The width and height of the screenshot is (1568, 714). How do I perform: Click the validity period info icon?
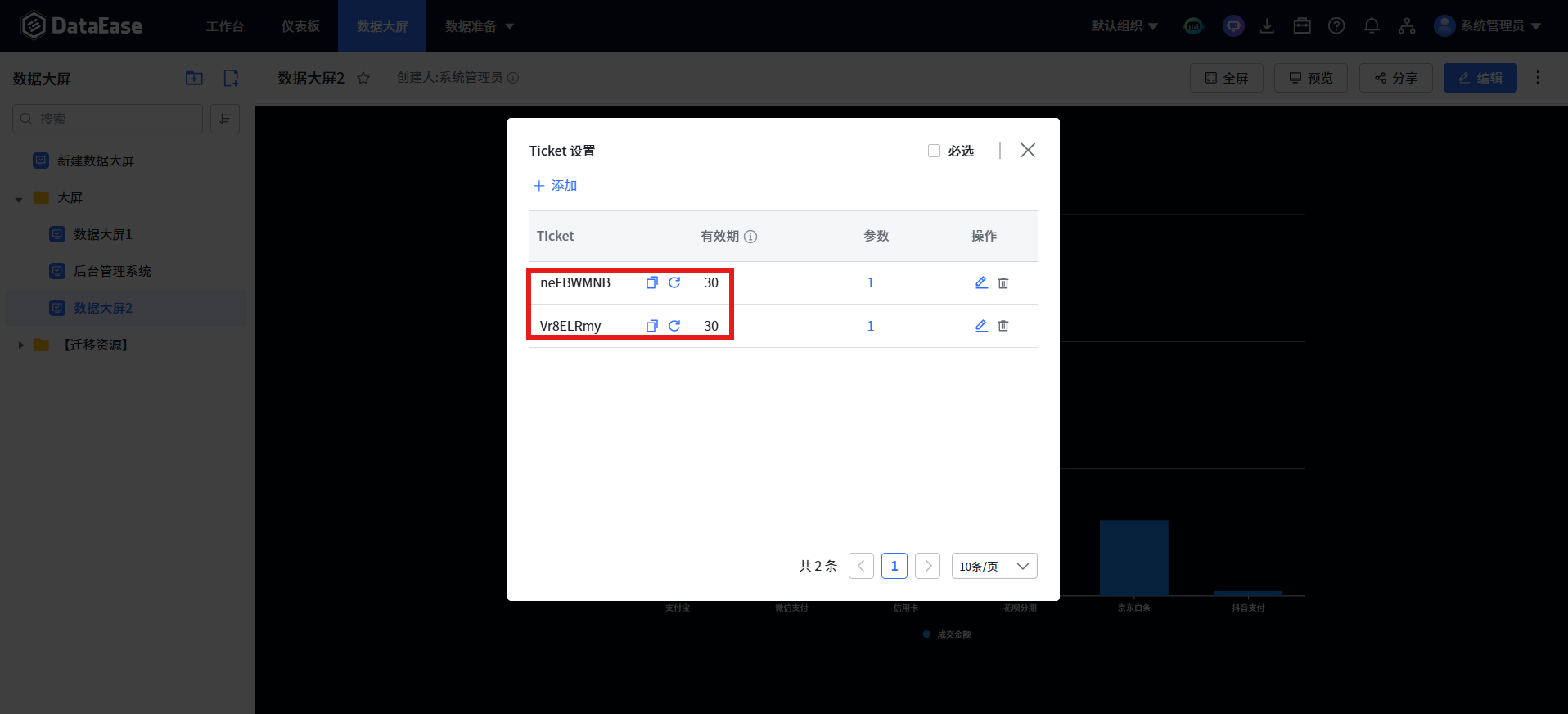pyautogui.click(x=750, y=237)
